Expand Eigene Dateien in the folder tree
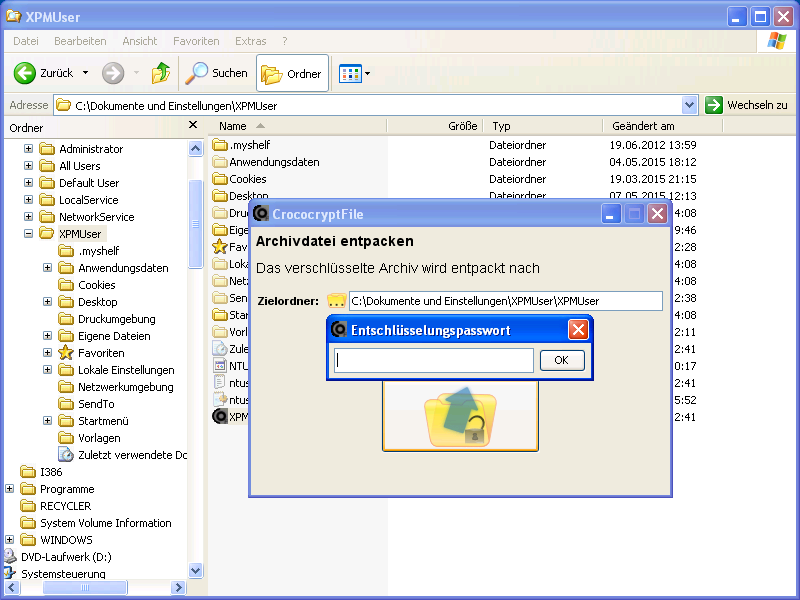Screen dimensions: 800x600 point(47,336)
